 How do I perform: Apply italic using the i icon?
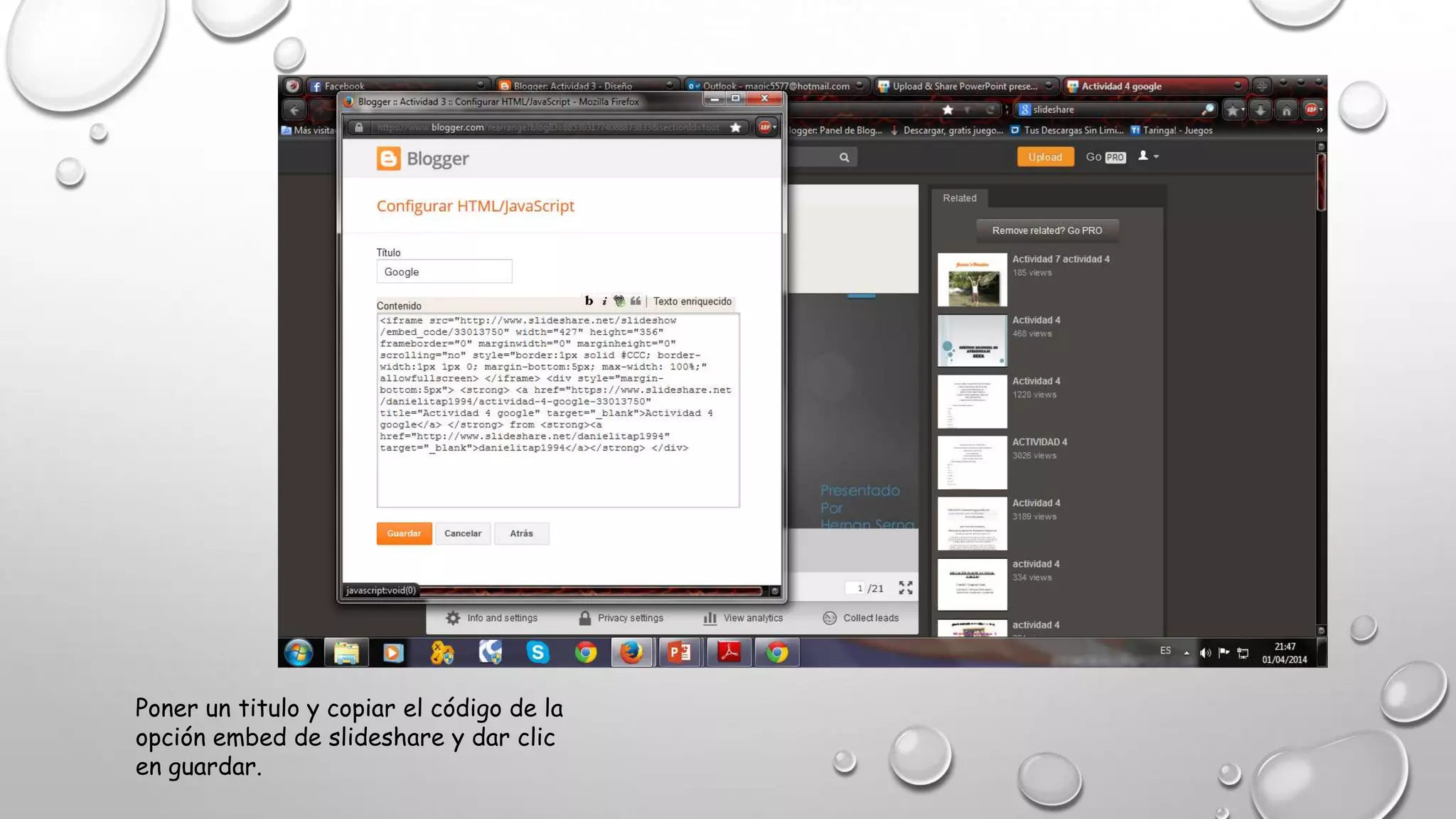point(604,301)
